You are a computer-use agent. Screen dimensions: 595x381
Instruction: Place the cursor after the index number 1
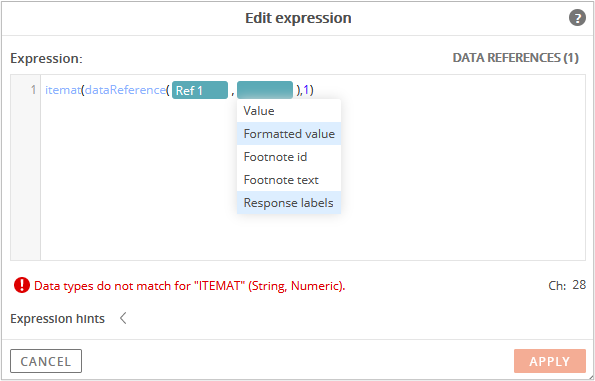click(309, 90)
